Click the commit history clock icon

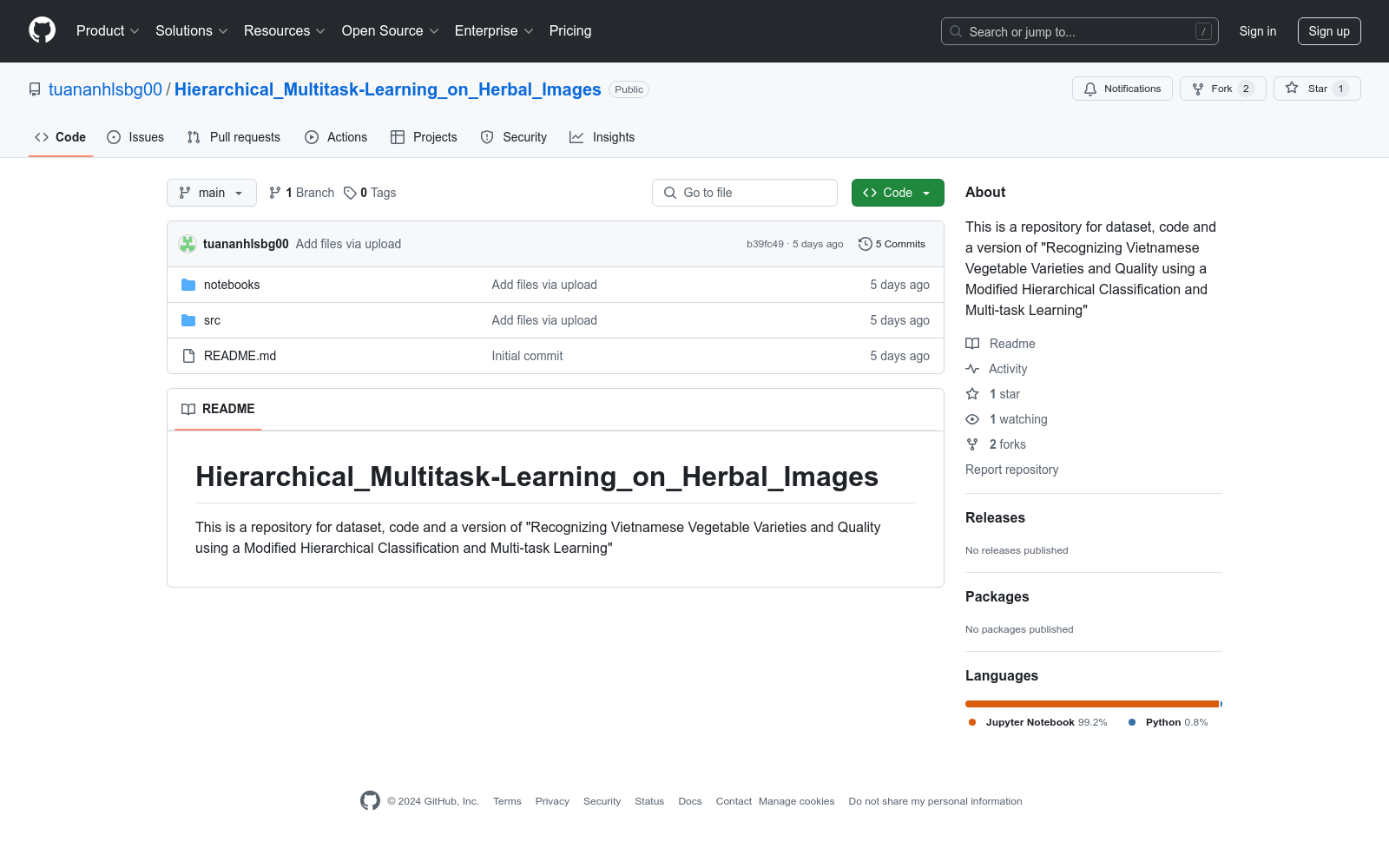(x=865, y=244)
